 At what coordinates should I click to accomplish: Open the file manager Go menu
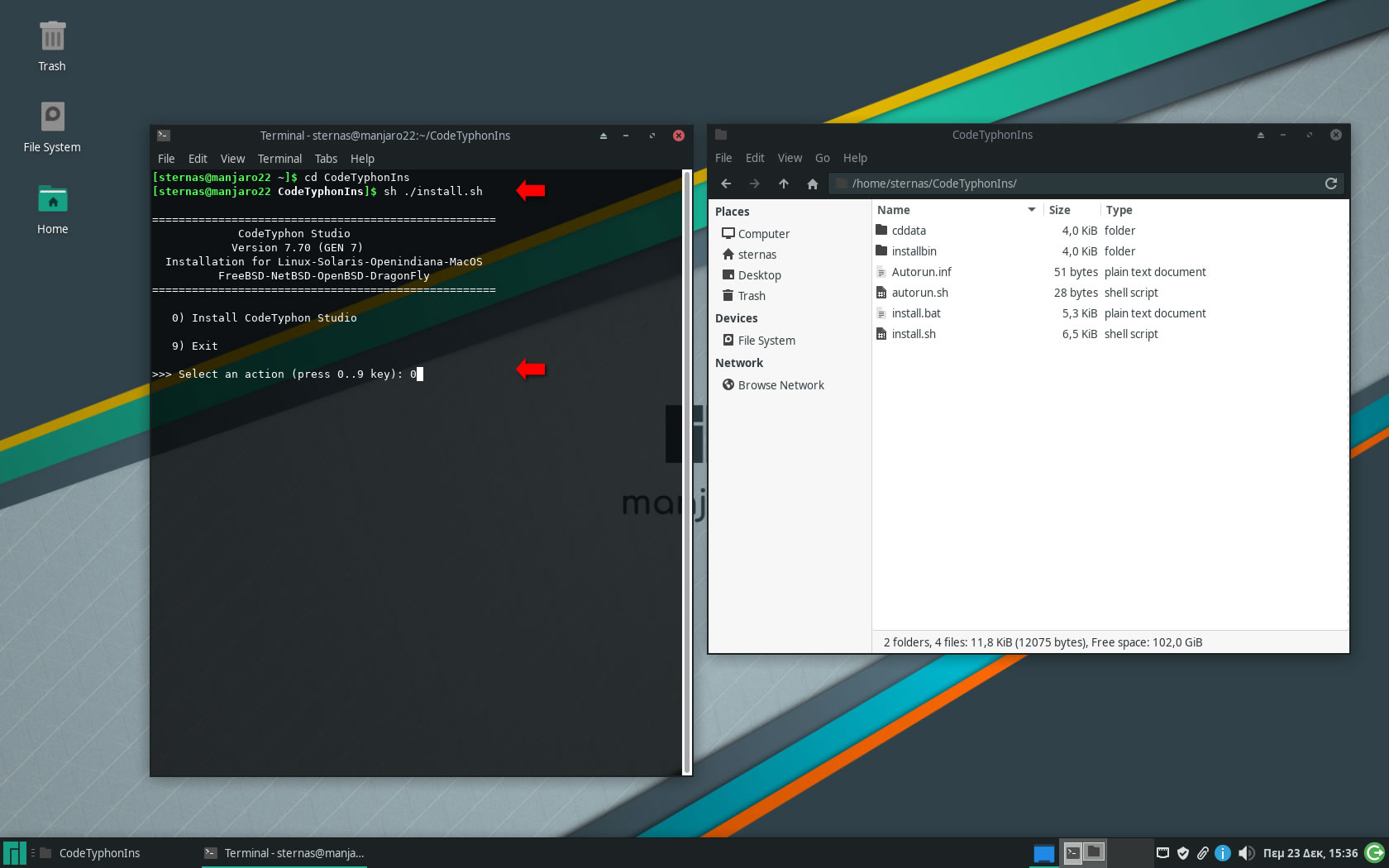point(822,158)
